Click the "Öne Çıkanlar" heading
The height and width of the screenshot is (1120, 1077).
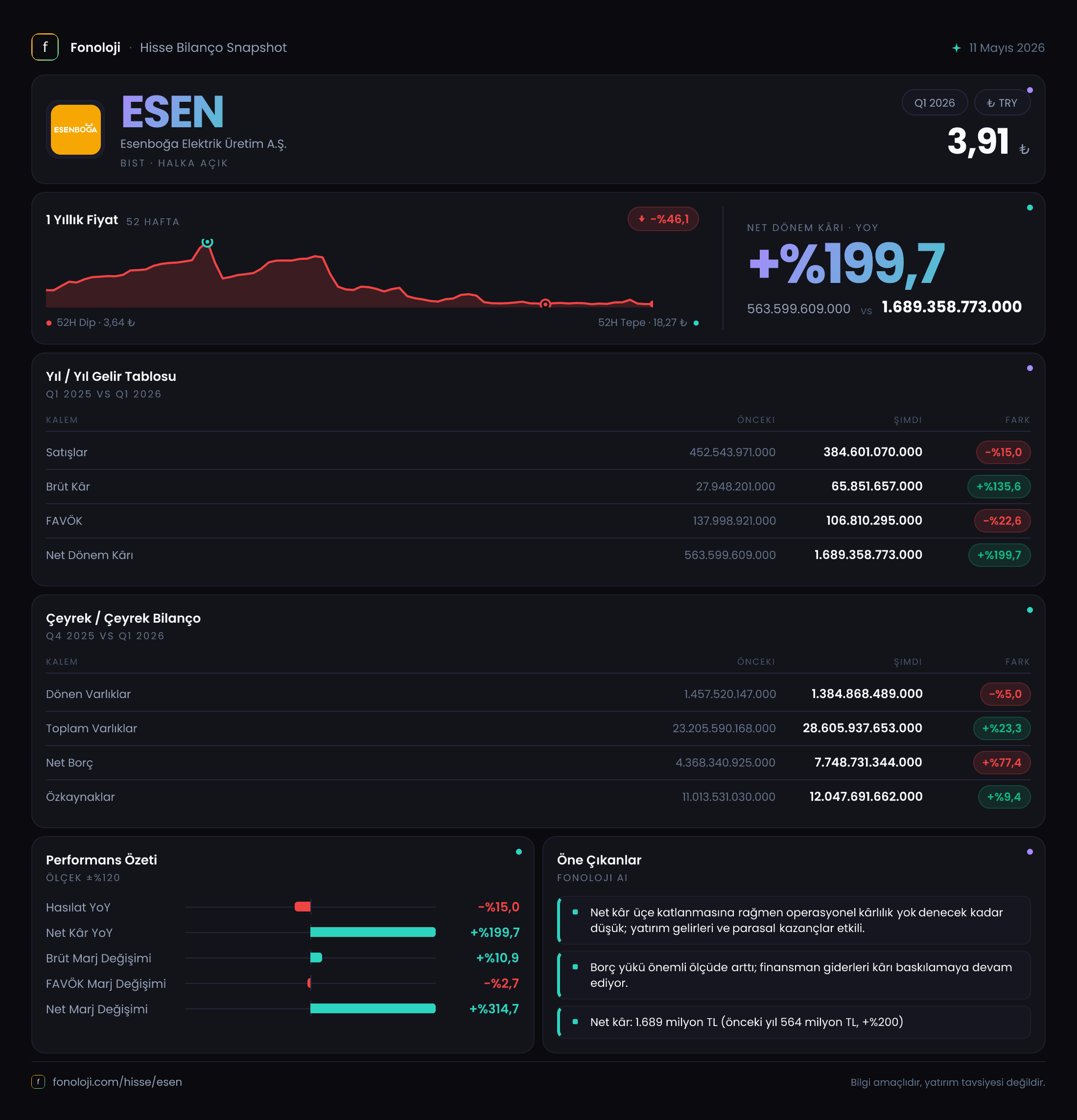coord(599,860)
